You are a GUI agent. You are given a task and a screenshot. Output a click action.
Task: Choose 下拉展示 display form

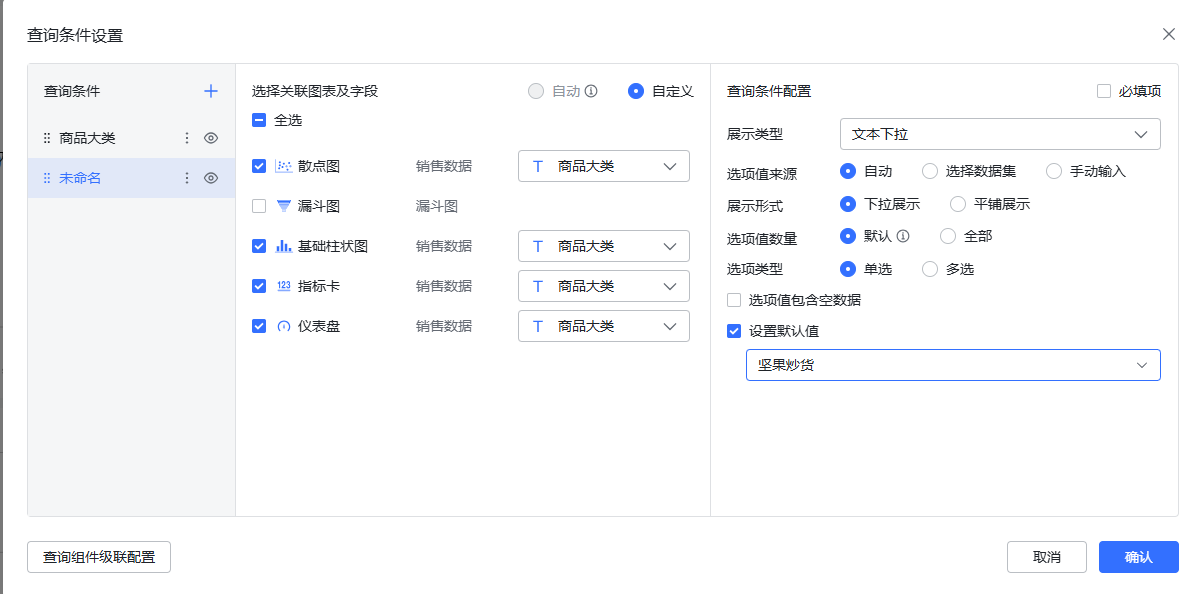(847, 204)
